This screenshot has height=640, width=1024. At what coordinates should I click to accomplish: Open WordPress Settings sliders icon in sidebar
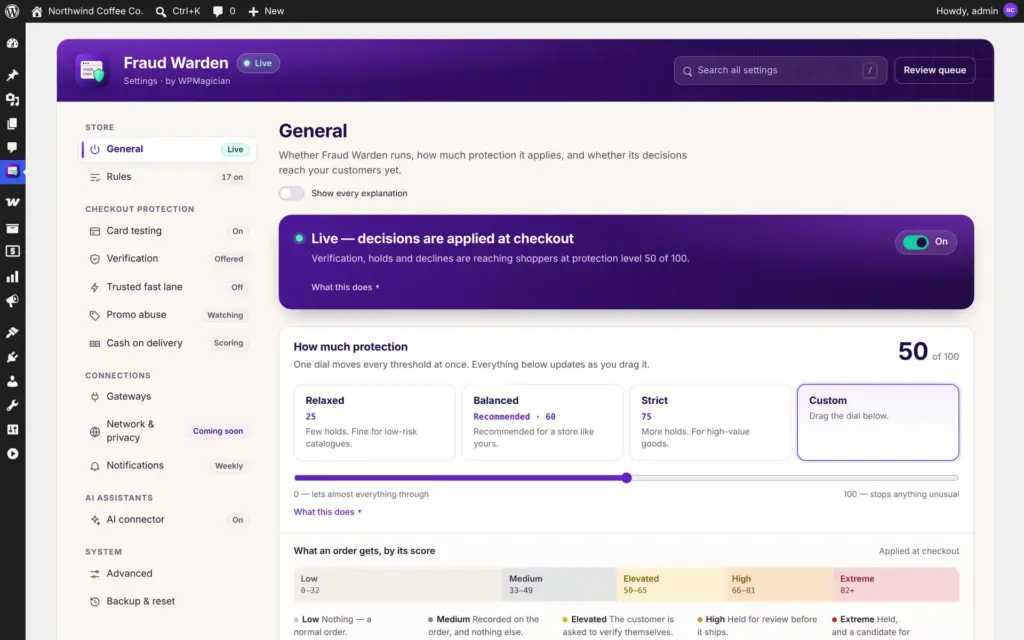point(12,430)
